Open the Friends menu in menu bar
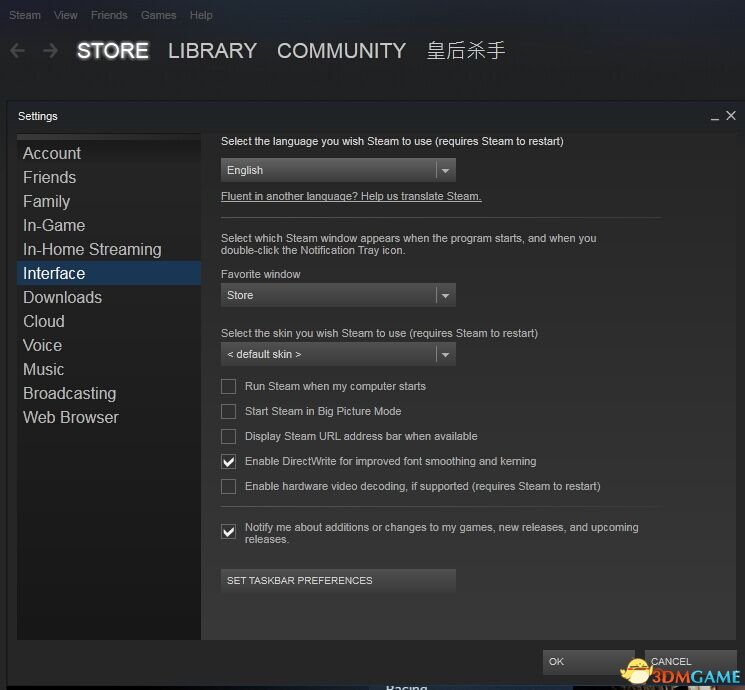The width and height of the screenshot is (745, 690). [109, 15]
